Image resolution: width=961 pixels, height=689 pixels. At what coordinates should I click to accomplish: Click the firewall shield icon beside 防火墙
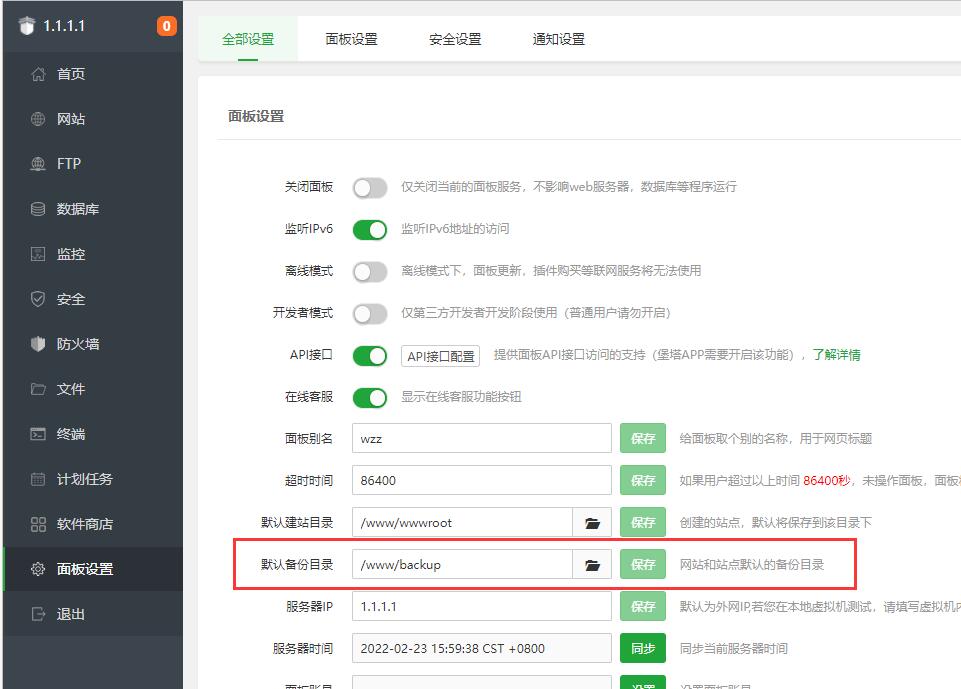(38, 344)
